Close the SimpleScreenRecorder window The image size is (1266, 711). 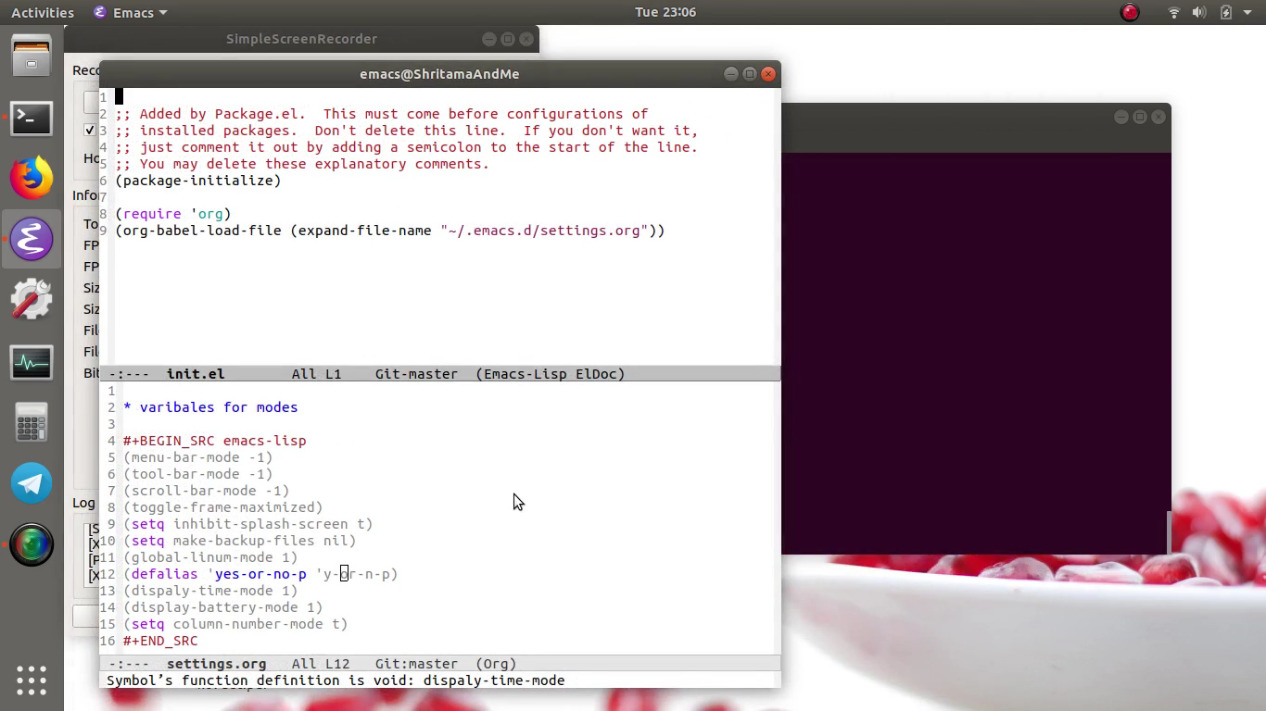point(527,39)
